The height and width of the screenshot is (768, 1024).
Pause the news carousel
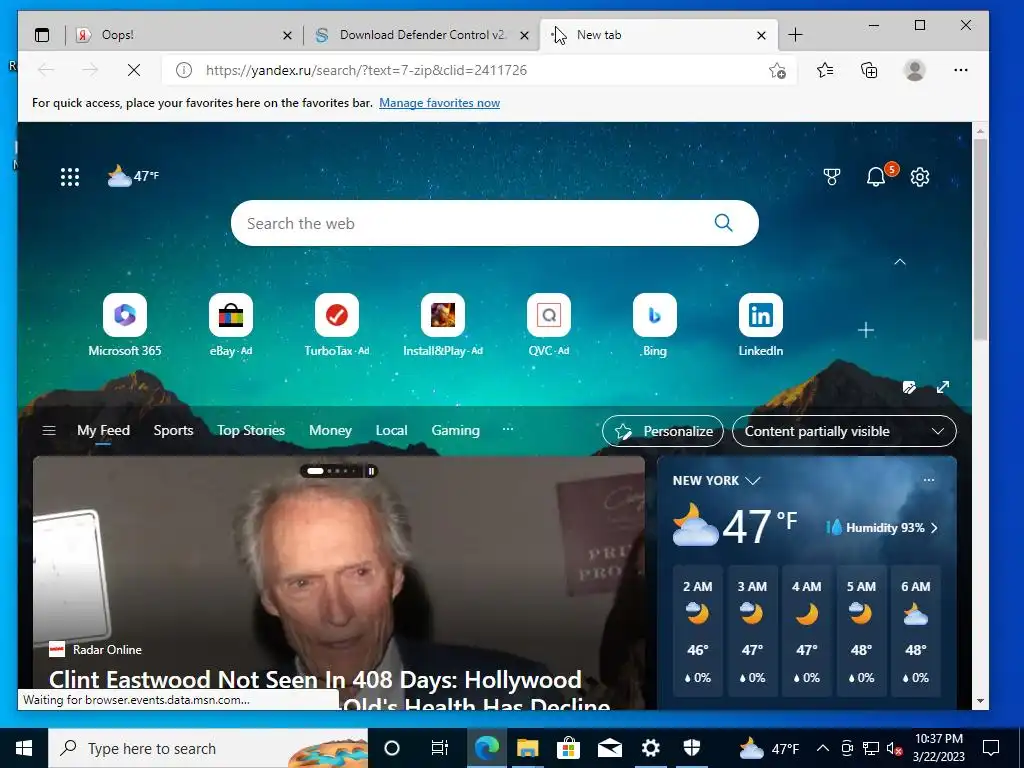tap(371, 471)
